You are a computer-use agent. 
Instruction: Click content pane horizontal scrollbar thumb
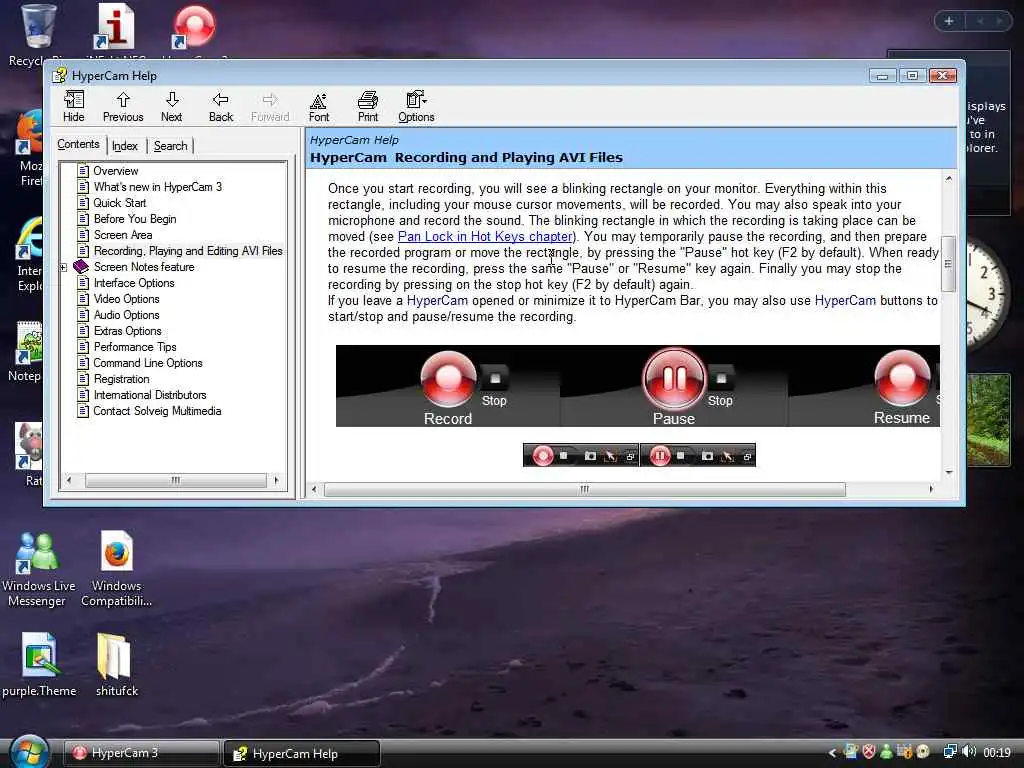click(584, 489)
